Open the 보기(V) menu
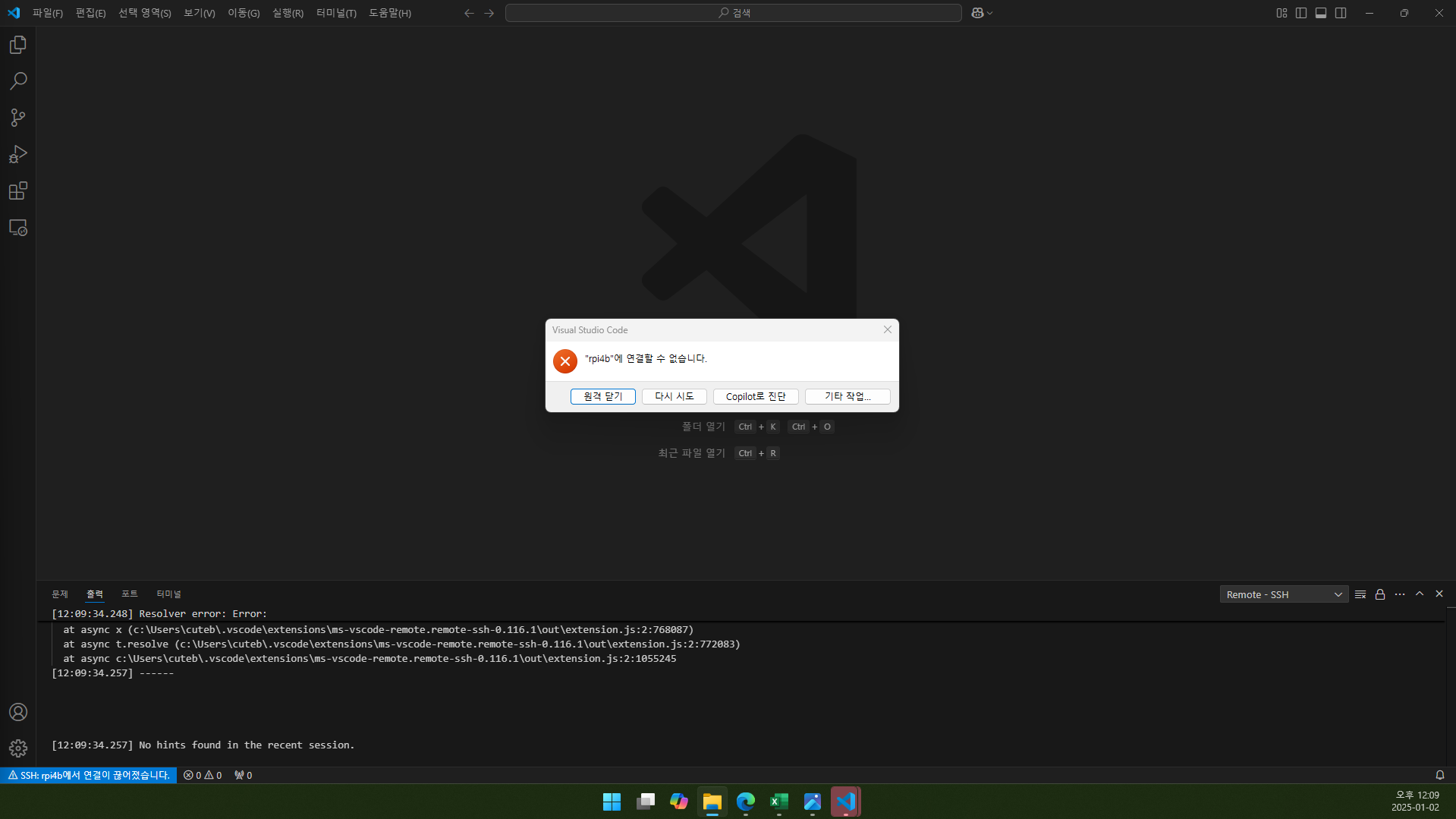 pyautogui.click(x=199, y=13)
